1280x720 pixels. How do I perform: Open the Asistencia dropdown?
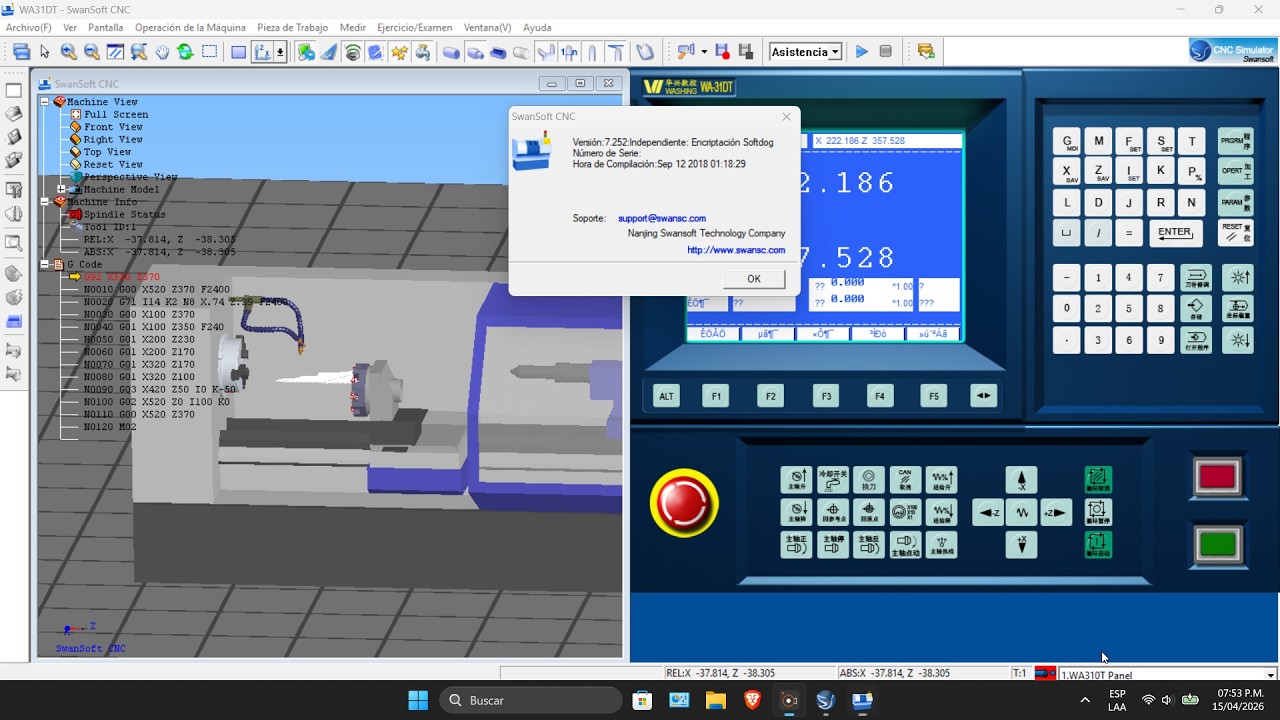point(805,52)
